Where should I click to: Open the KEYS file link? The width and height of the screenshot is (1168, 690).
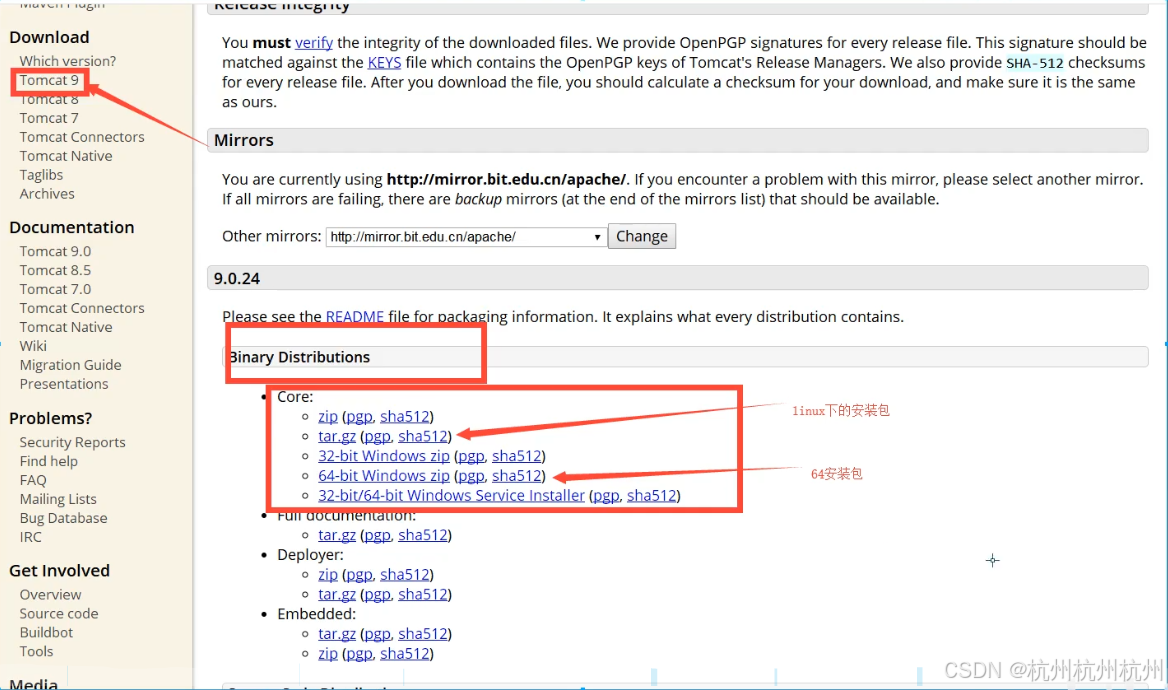click(x=384, y=63)
